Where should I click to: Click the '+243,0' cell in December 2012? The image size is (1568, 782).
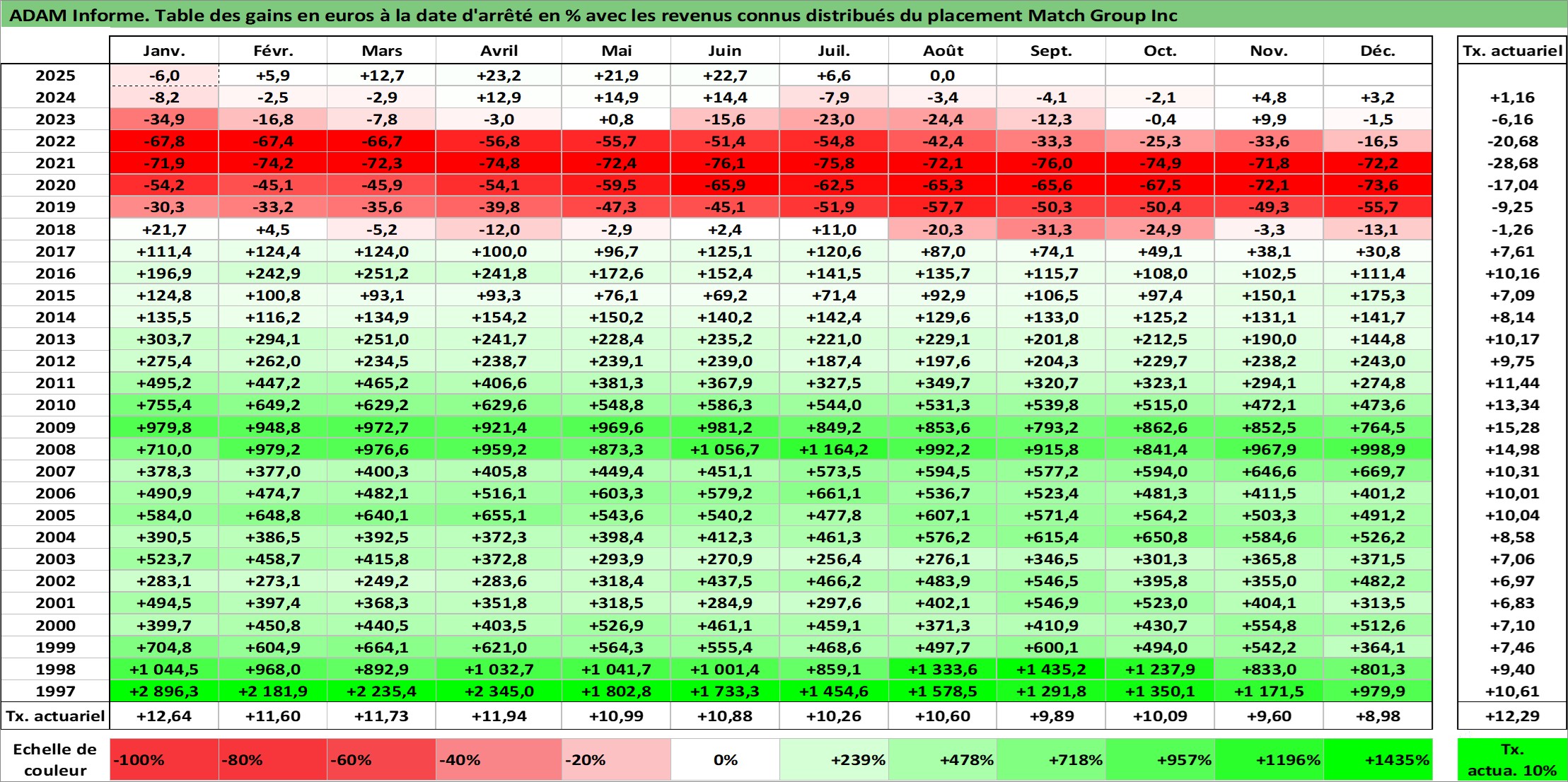tap(1378, 361)
